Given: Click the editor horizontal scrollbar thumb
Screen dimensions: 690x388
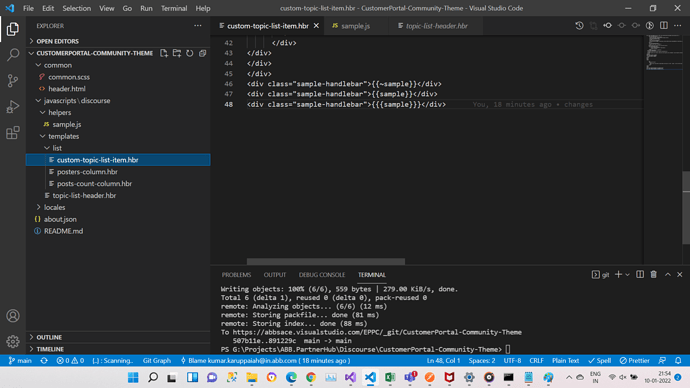Looking at the screenshot, I should [x=326, y=261].
